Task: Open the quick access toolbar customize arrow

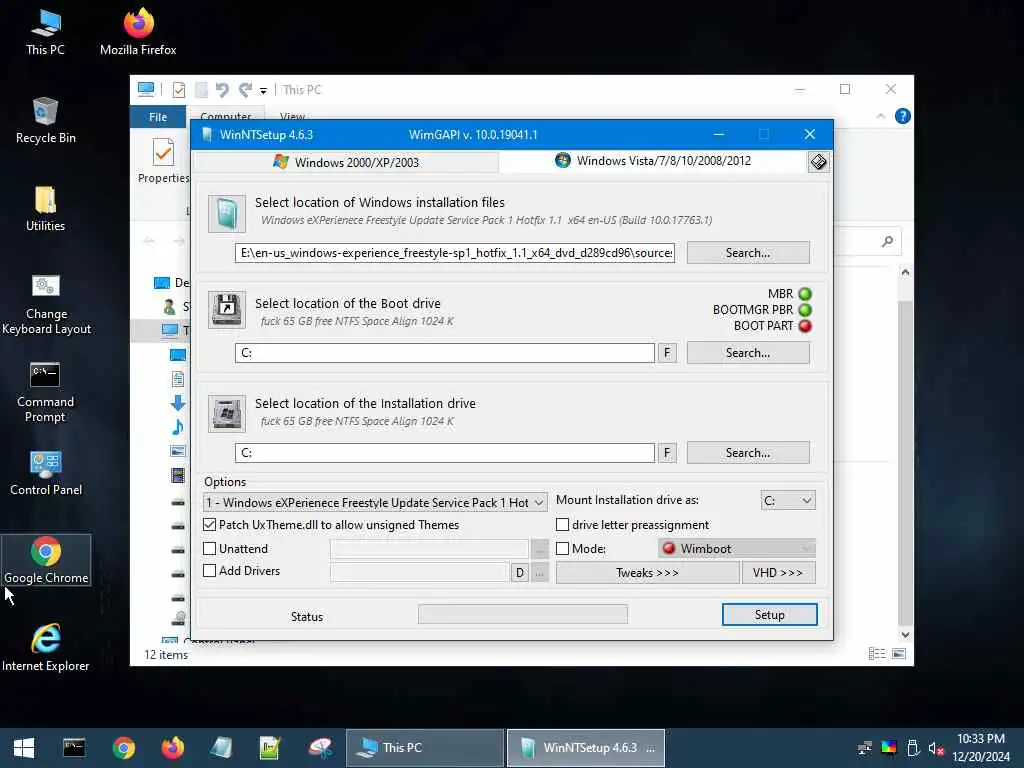Action: click(x=263, y=91)
